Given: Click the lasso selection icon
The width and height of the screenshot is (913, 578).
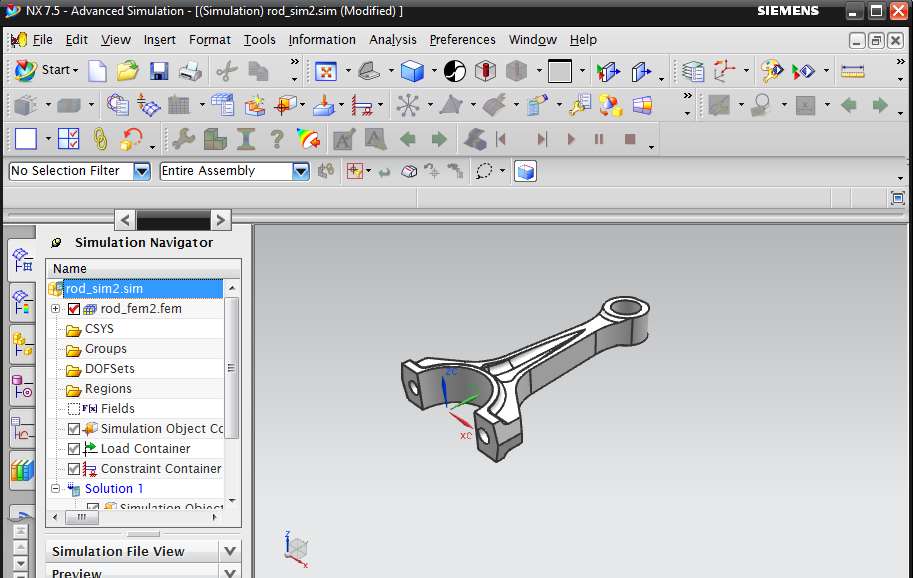Looking at the screenshot, I should 484,171.
